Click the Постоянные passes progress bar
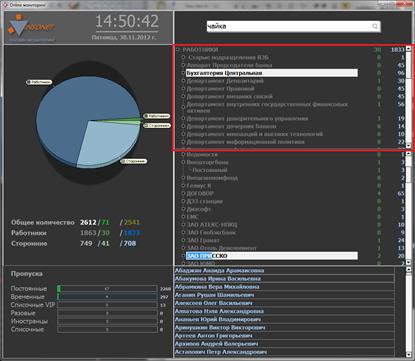 click(107, 288)
